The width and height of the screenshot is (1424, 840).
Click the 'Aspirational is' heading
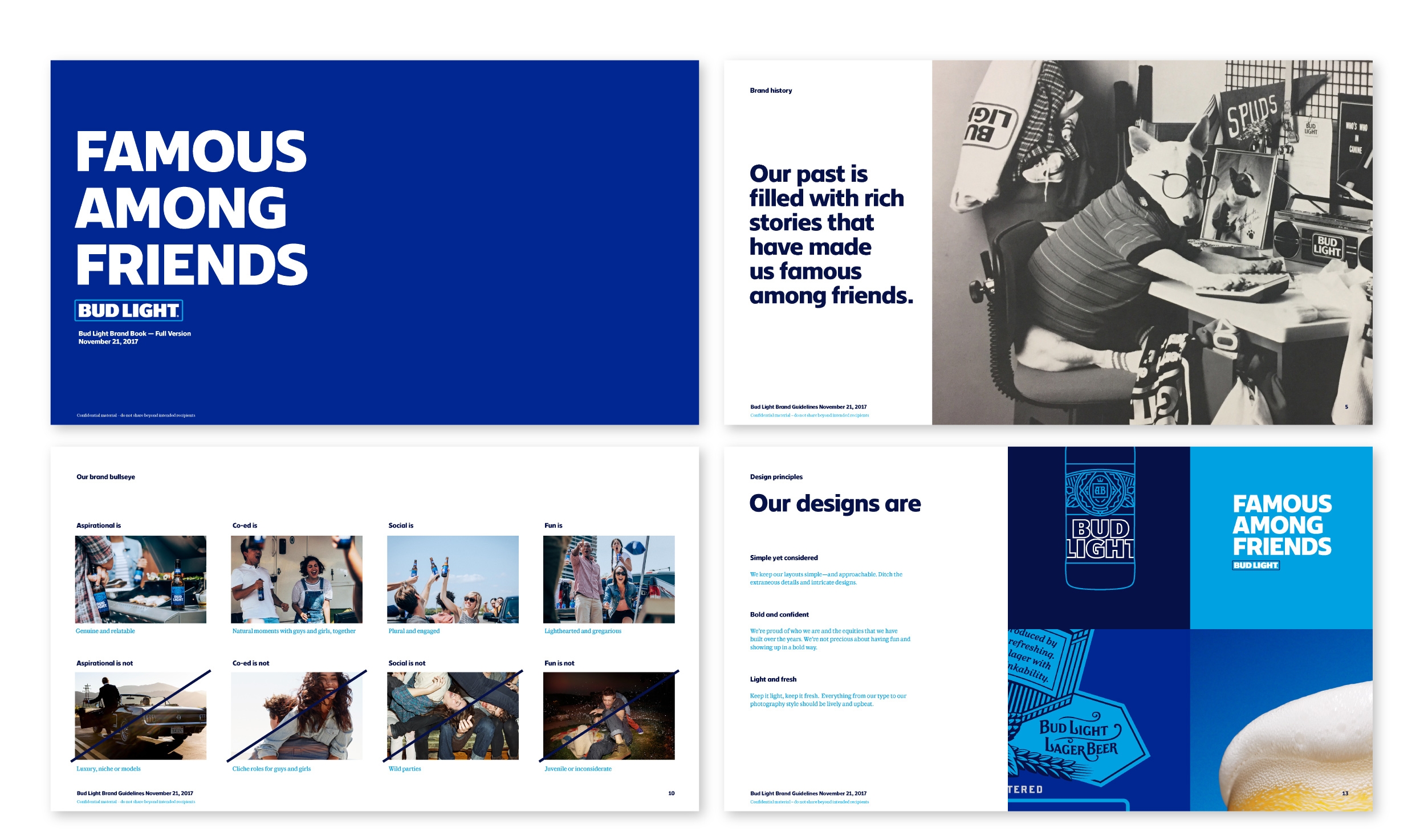point(99,525)
